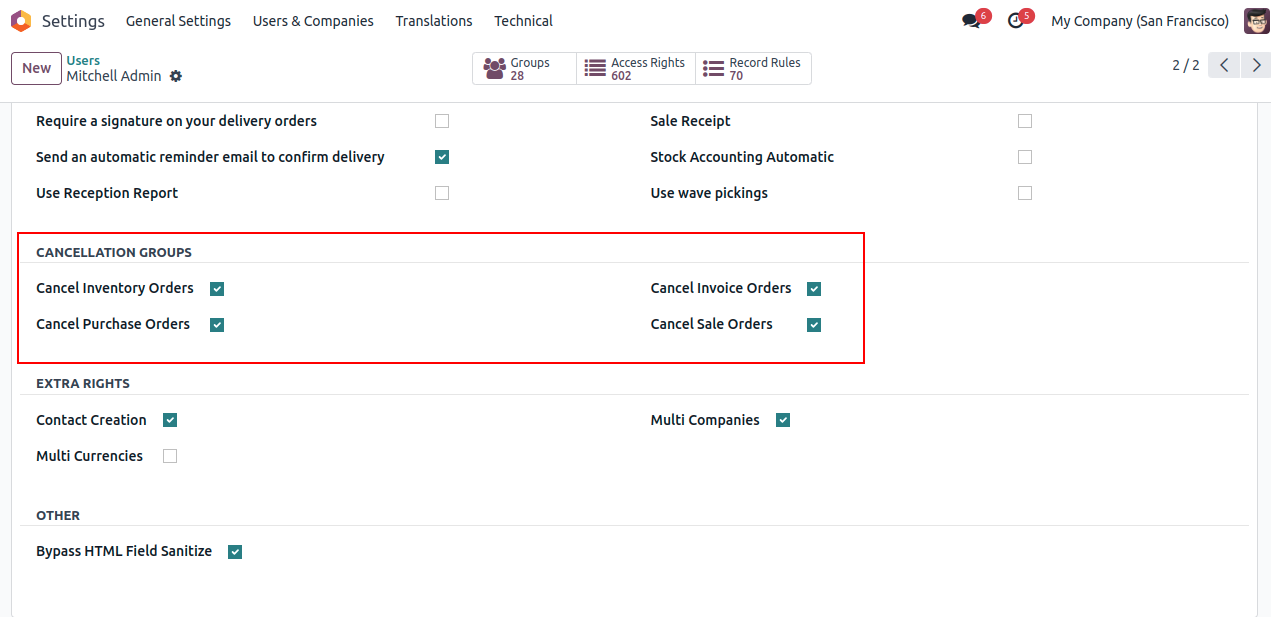The width and height of the screenshot is (1271, 617).
Task: Expand the Users & Companies menu
Action: (313, 21)
